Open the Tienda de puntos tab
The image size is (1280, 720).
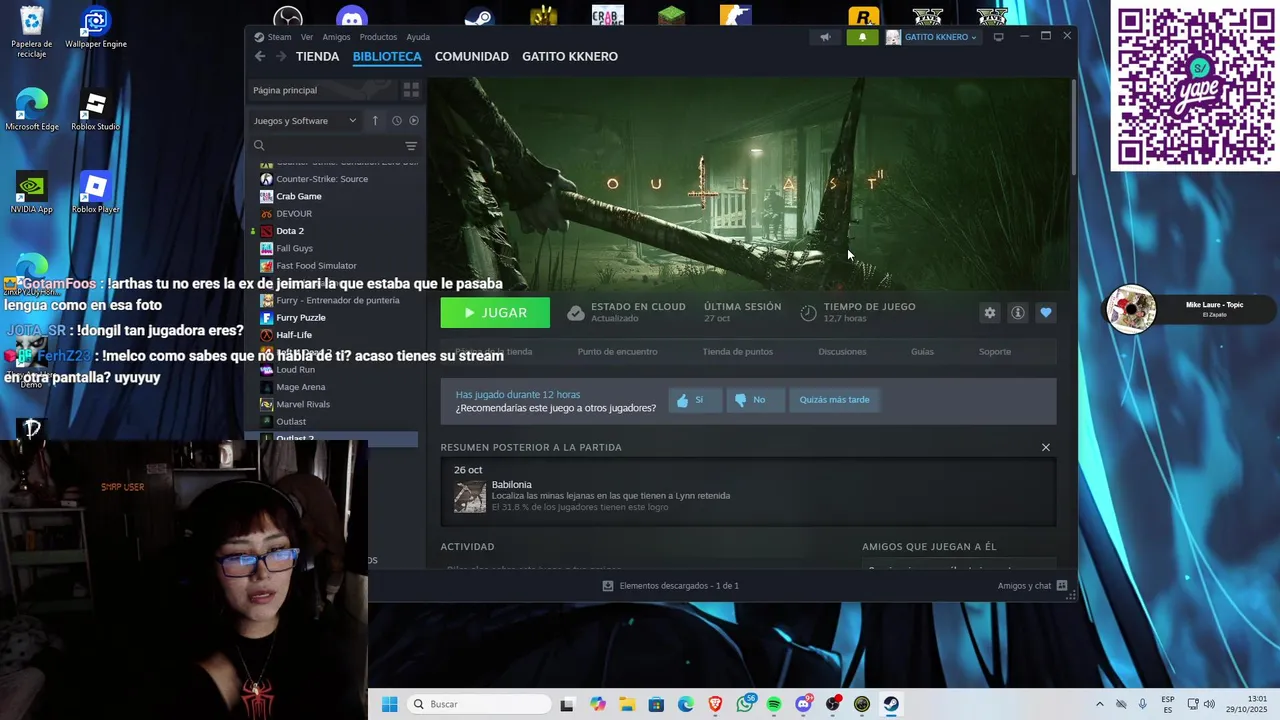(737, 352)
